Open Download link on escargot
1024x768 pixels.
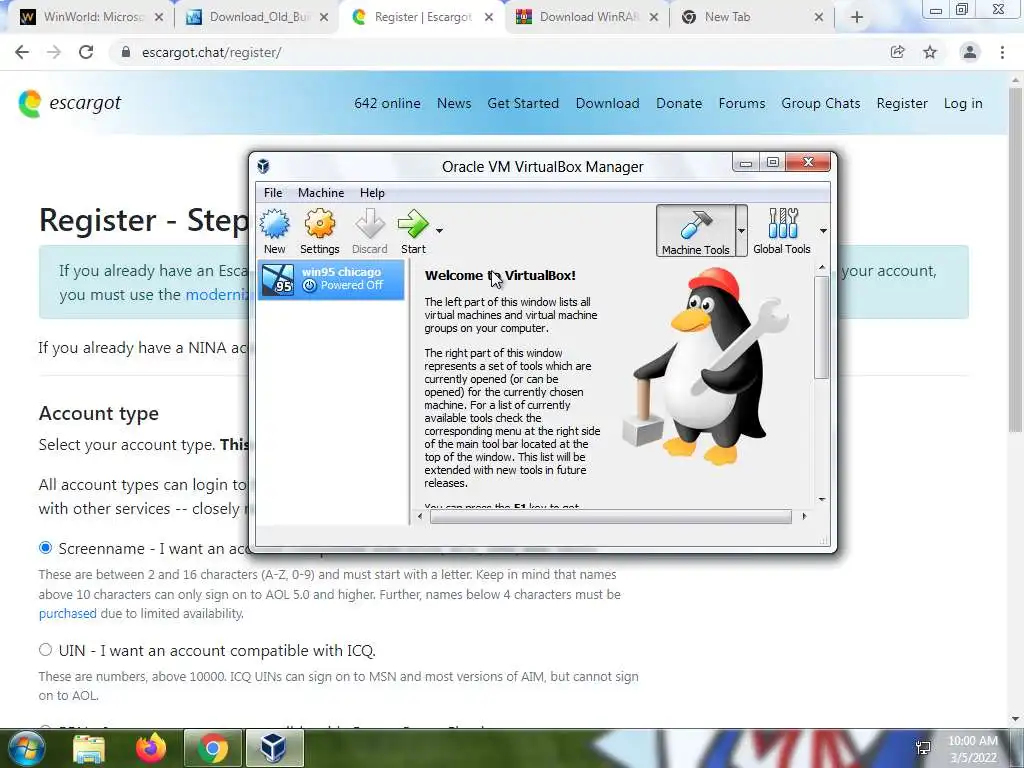pyautogui.click(x=607, y=103)
